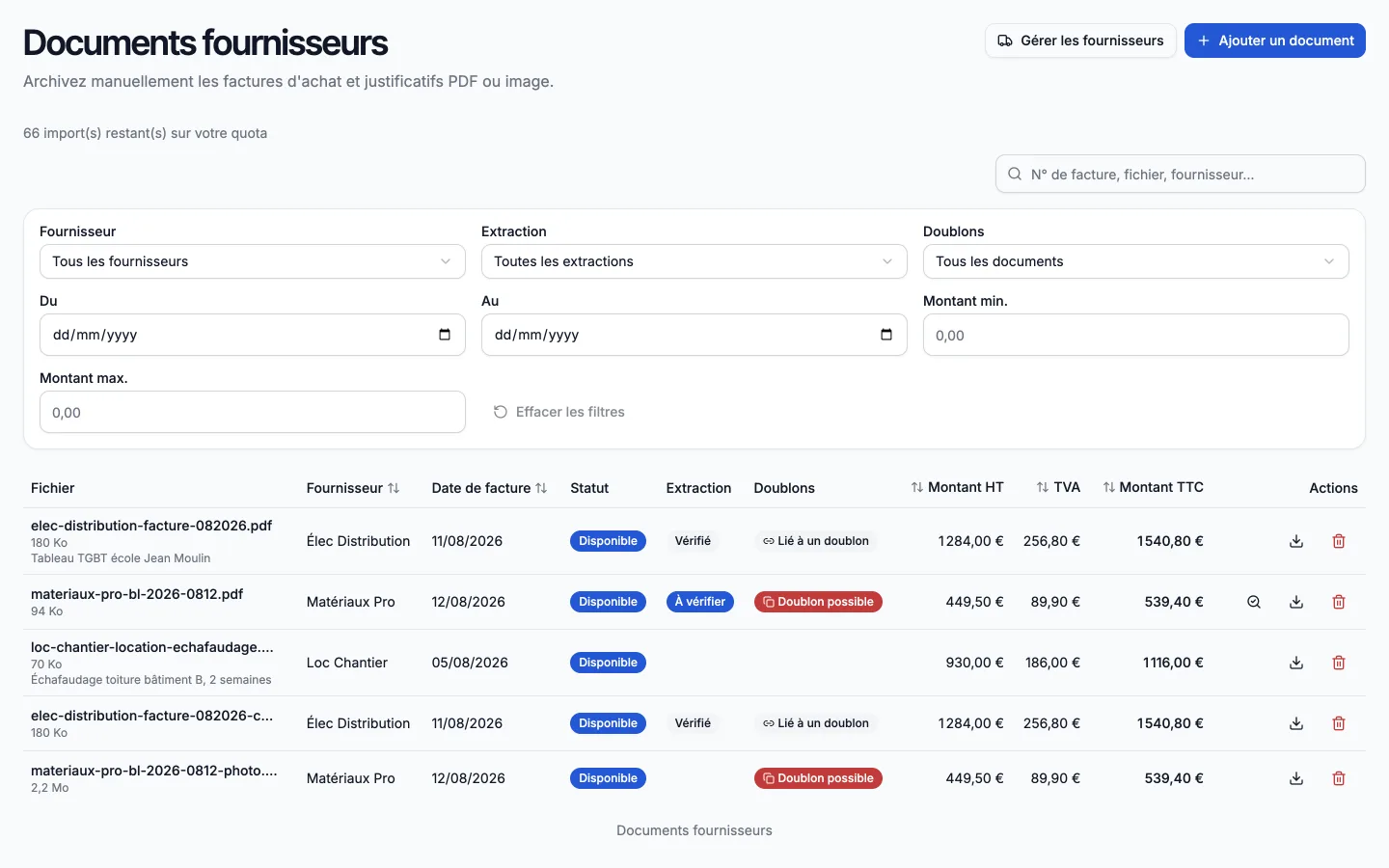Click the Doublon possible badge for materiaux-pro-bl-2026-0812.pdf
Viewport: 1389px width, 868px height.
point(818,602)
